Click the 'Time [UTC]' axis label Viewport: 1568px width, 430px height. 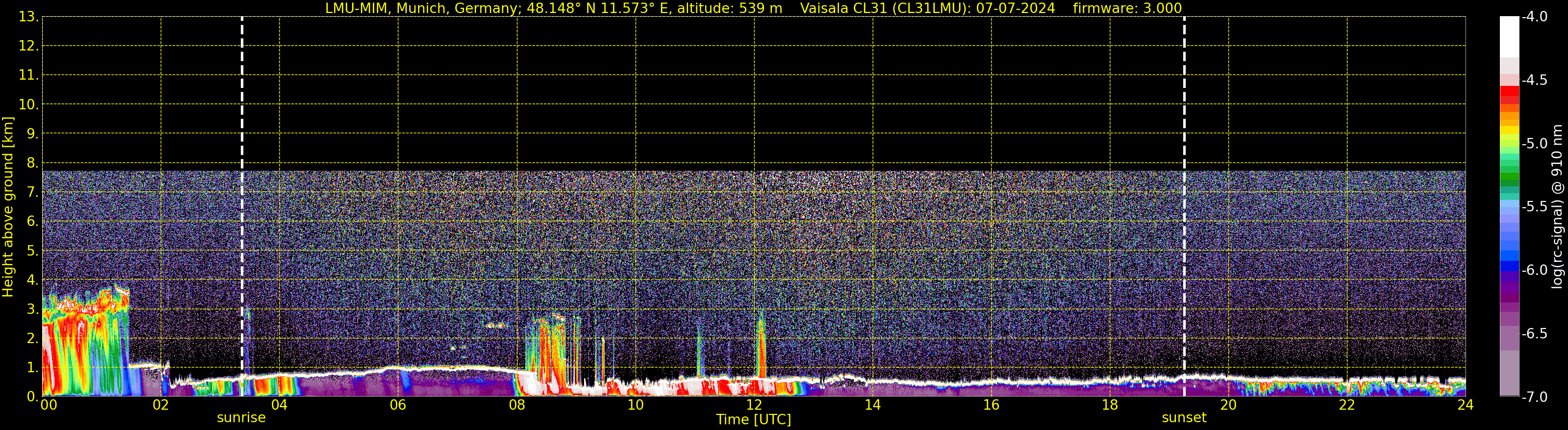pos(754,420)
